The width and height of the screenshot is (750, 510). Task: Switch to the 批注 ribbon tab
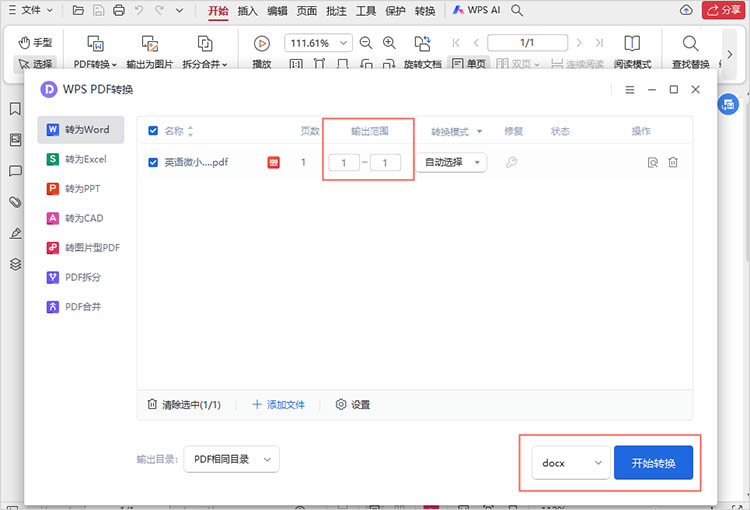tap(336, 11)
